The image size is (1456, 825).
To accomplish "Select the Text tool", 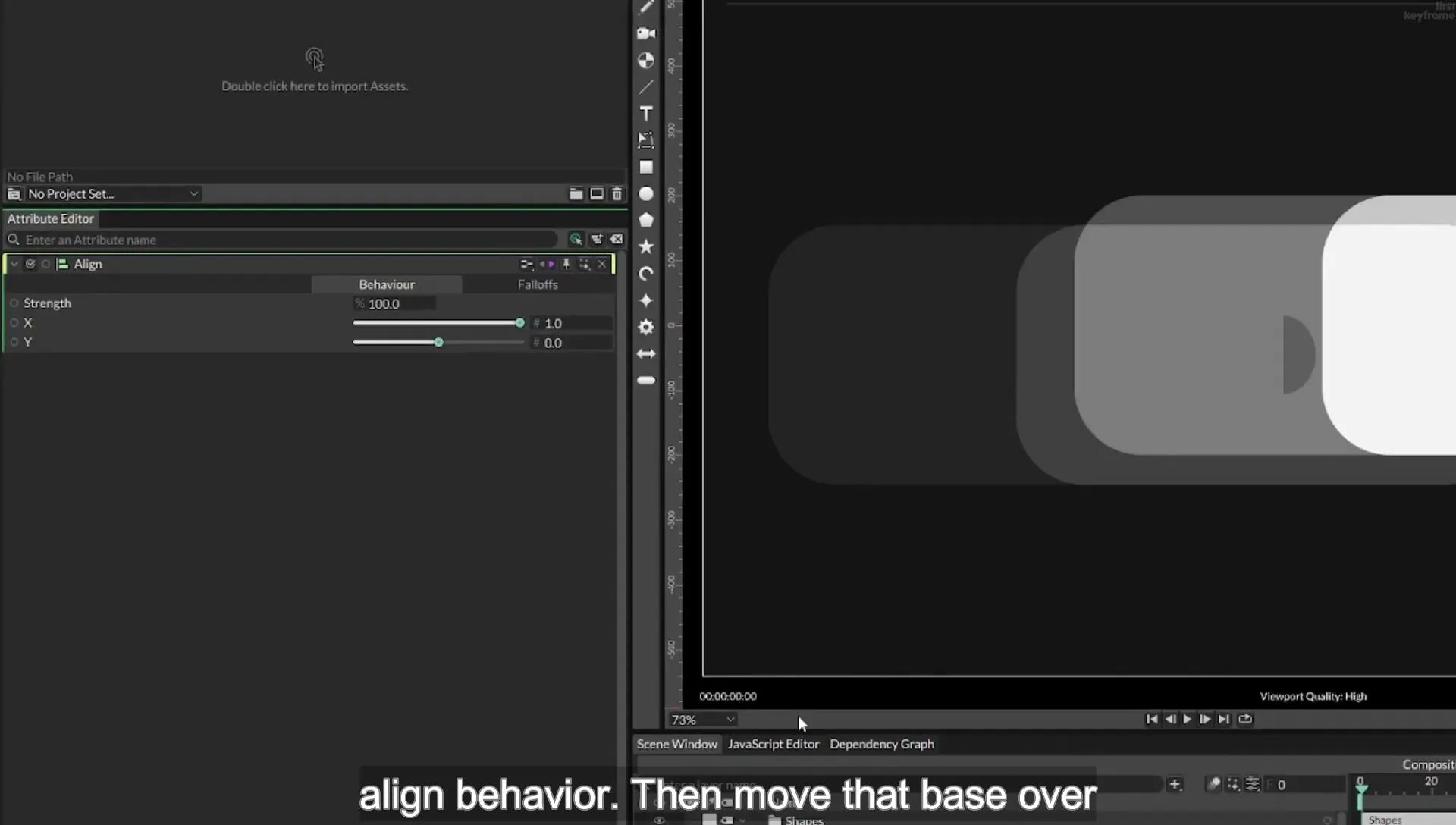I will coord(646,114).
